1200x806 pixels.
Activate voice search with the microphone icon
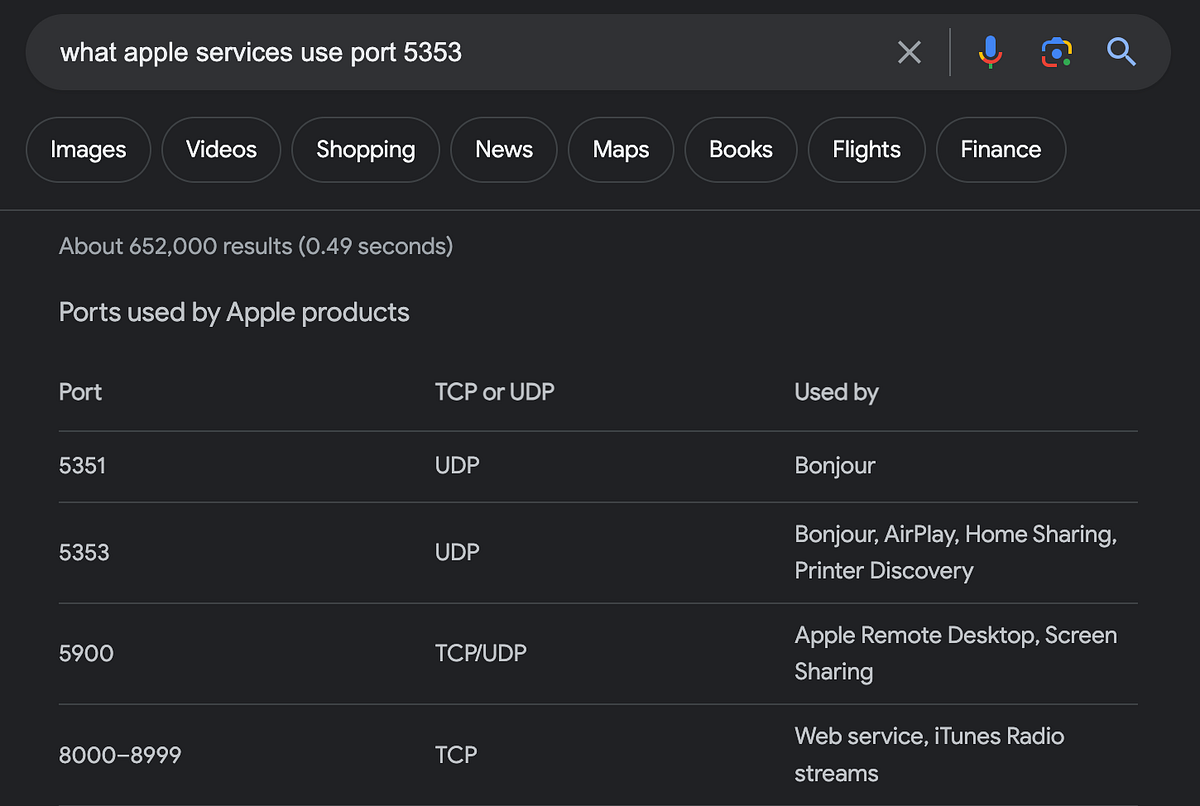[x=990, y=52]
